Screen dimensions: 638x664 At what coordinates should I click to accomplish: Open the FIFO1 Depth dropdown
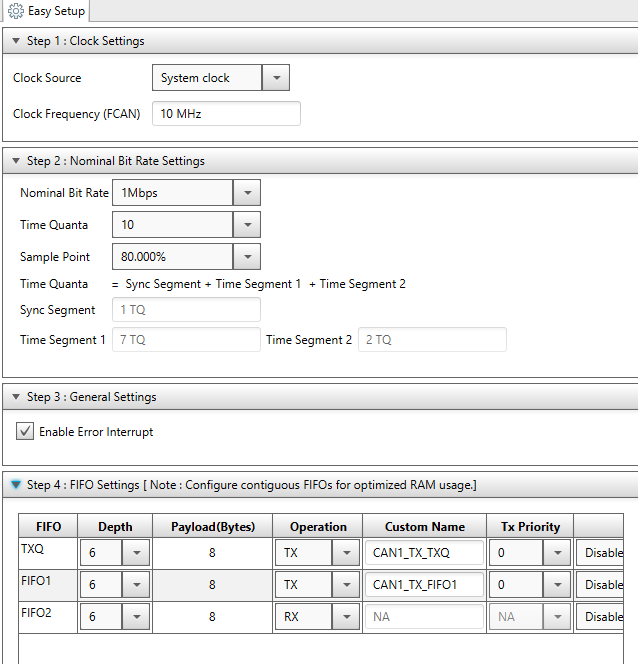click(136, 585)
